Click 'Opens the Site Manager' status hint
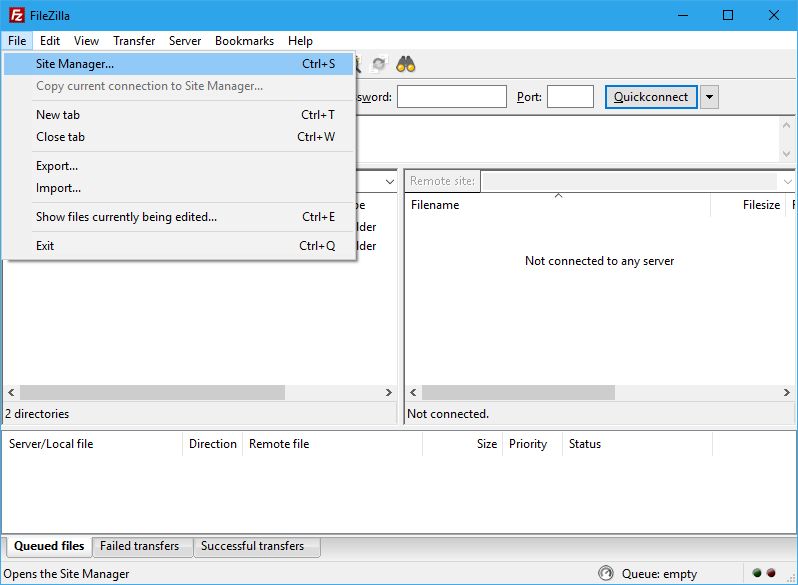Screen dimensions: 798x585 click(x=66, y=574)
